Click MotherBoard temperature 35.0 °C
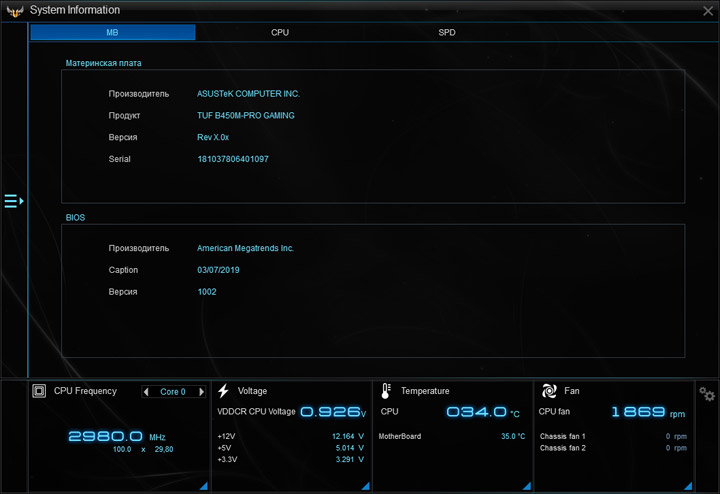 pos(513,436)
